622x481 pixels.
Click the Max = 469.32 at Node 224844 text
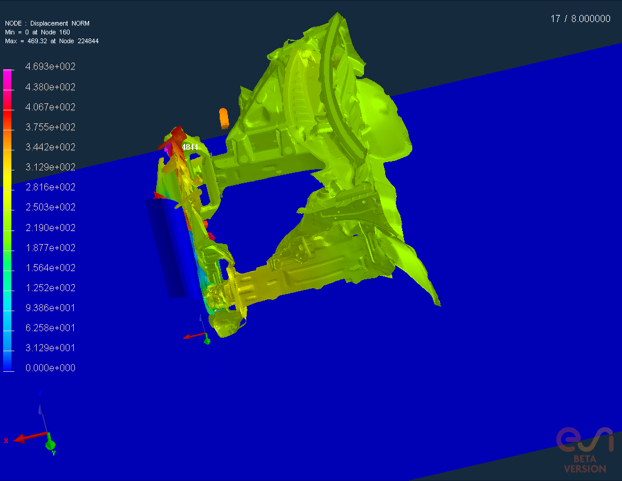pyautogui.click(x=52, y=41)
